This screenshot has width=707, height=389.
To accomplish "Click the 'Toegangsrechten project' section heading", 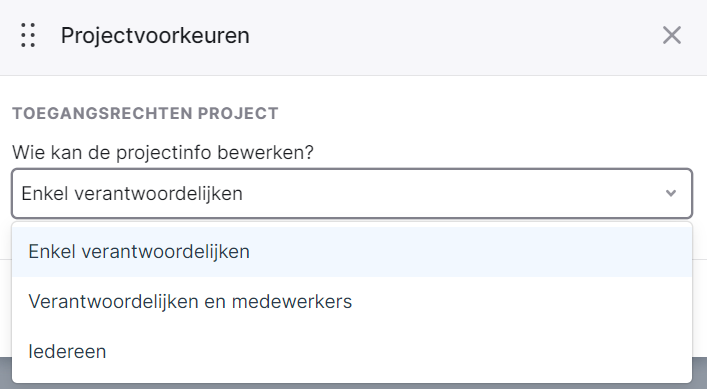I will [145, 113].
